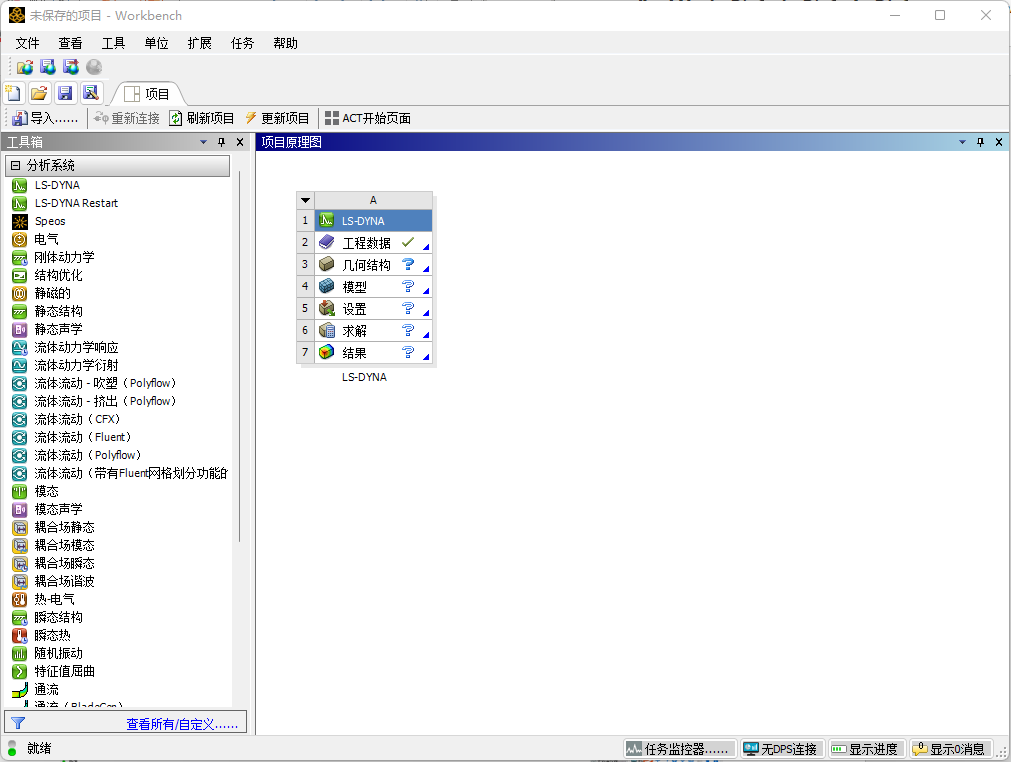Screen dimensions: 1011x762
Task: Open the 任务 menu
Action: point(242,43)
